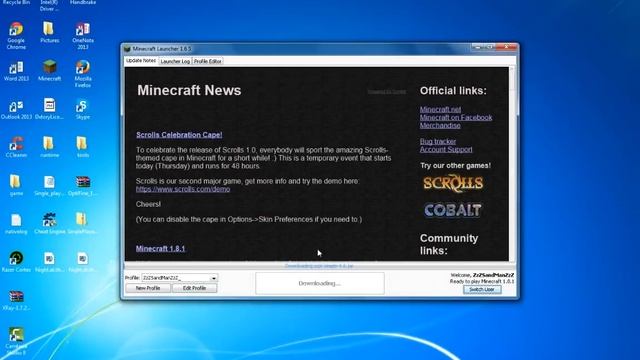This screenshot has width=640, height=360.
Task: Click the Scrolls game logo
Action: point(453,184)
